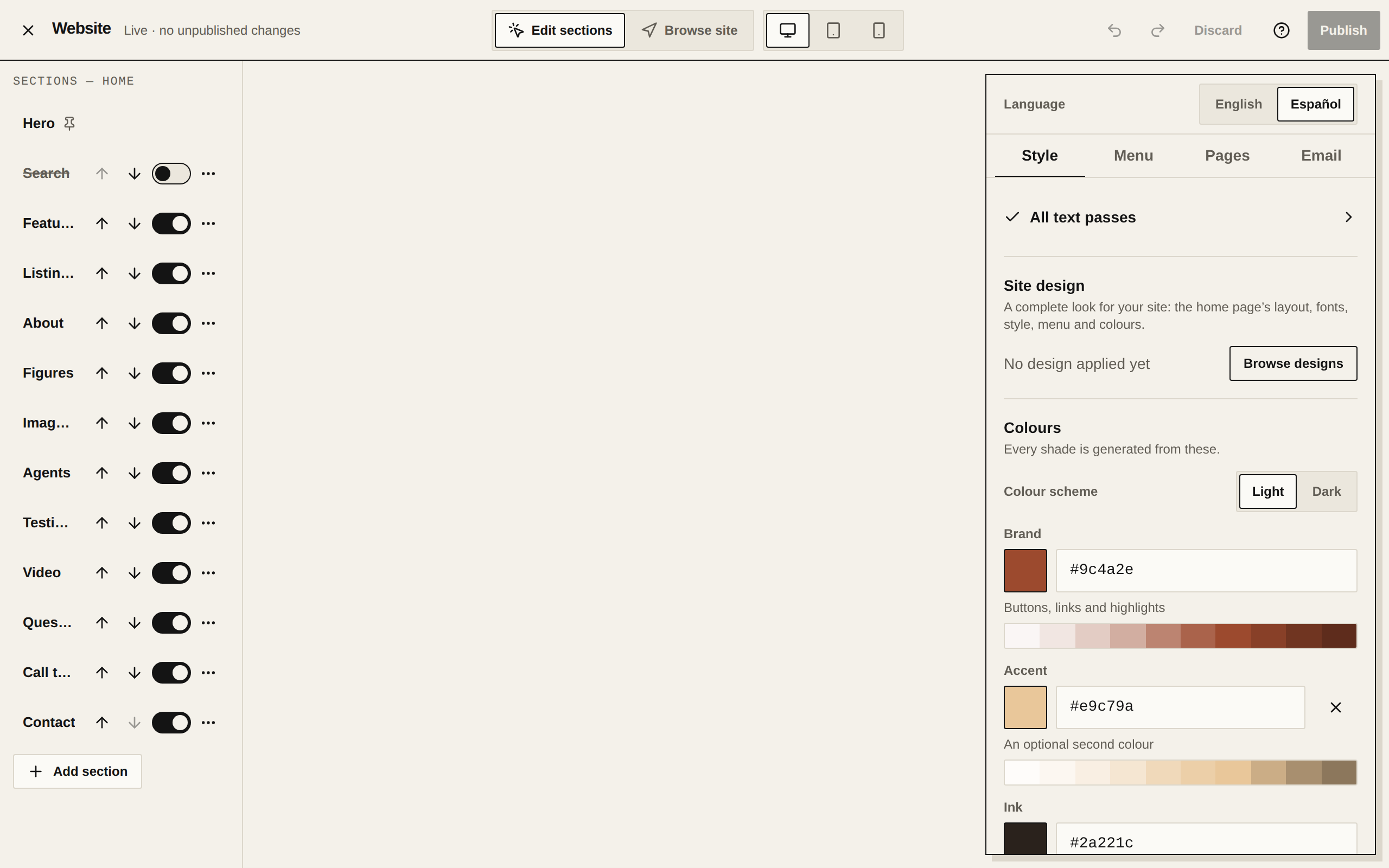Screen dimensions: 1389x868
Task: Expand the All text passes row
Action: 1180,218
